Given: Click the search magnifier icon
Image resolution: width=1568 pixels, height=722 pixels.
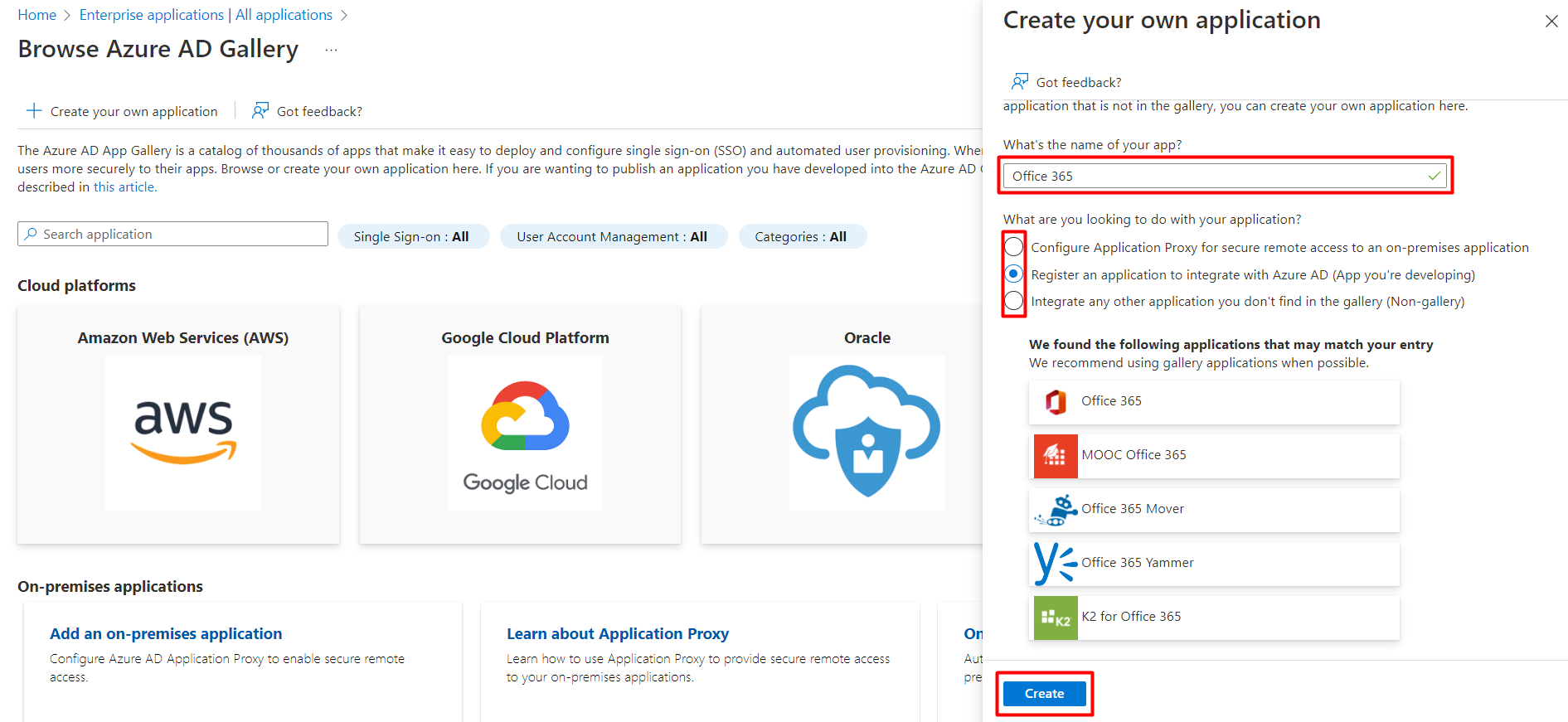Looking at the screenshot, I should [x=31, y=234].
